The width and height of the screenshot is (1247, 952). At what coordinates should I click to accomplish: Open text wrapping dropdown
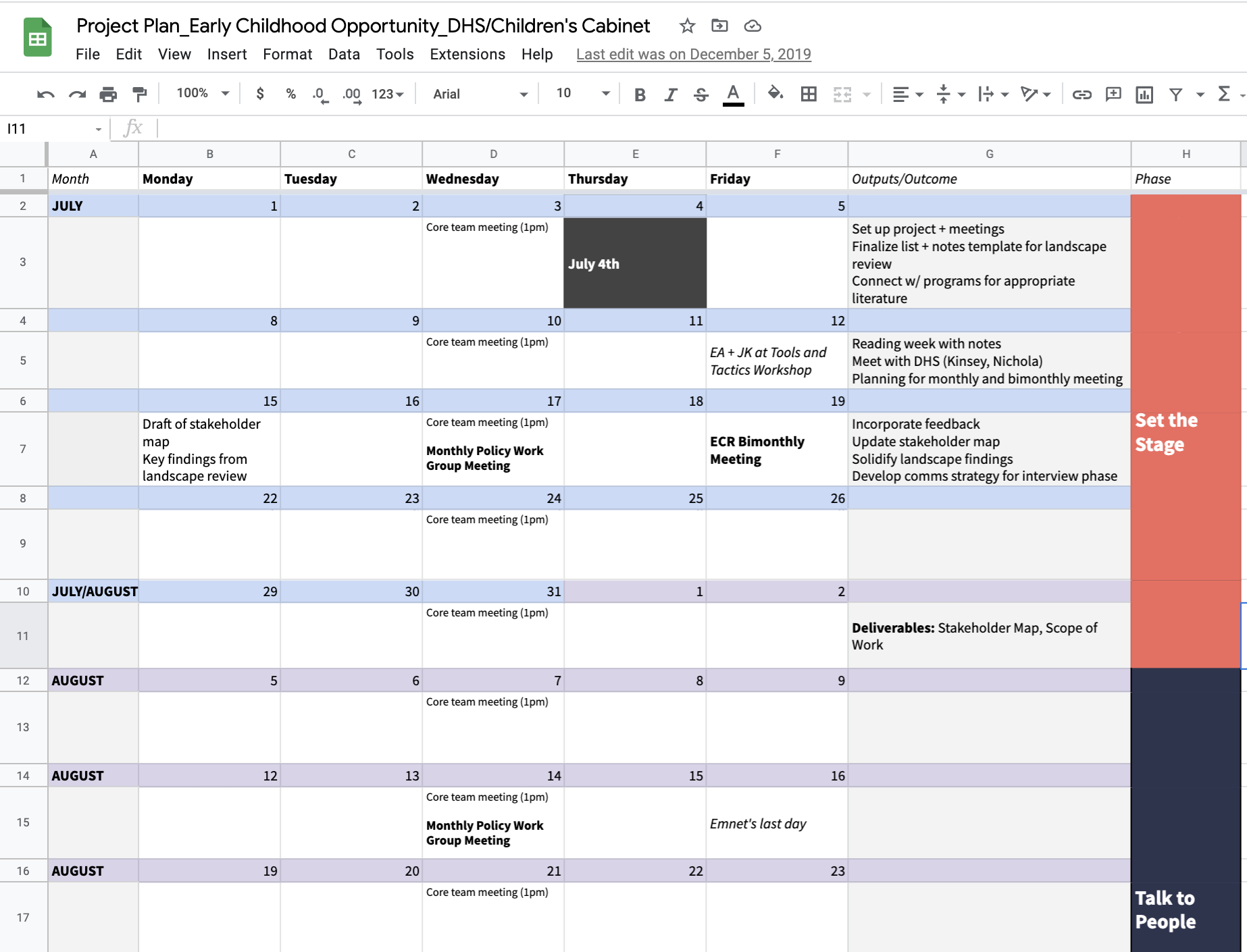click(x=993, y=95)
